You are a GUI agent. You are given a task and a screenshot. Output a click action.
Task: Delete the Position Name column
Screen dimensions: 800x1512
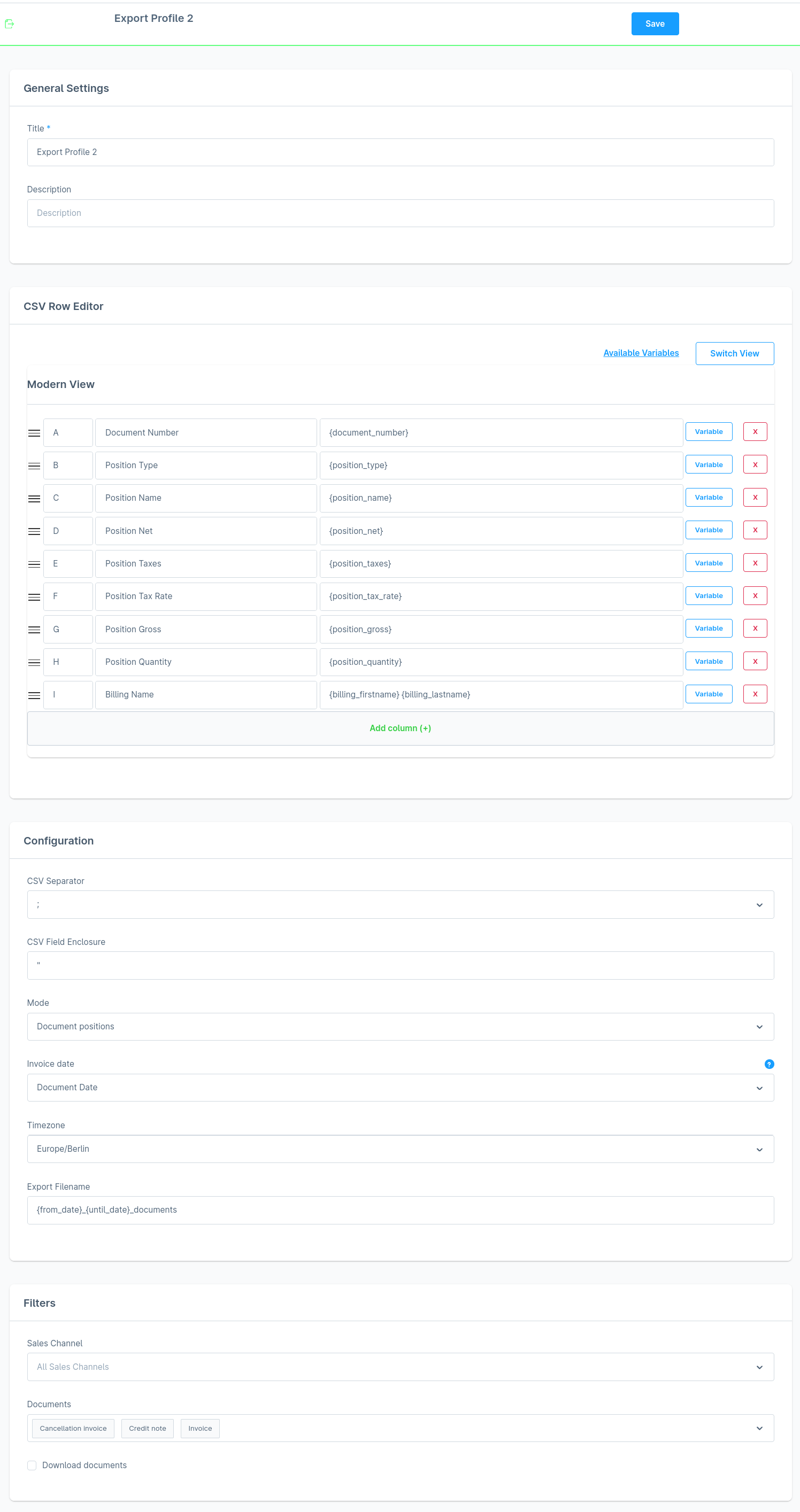(755, 498)
